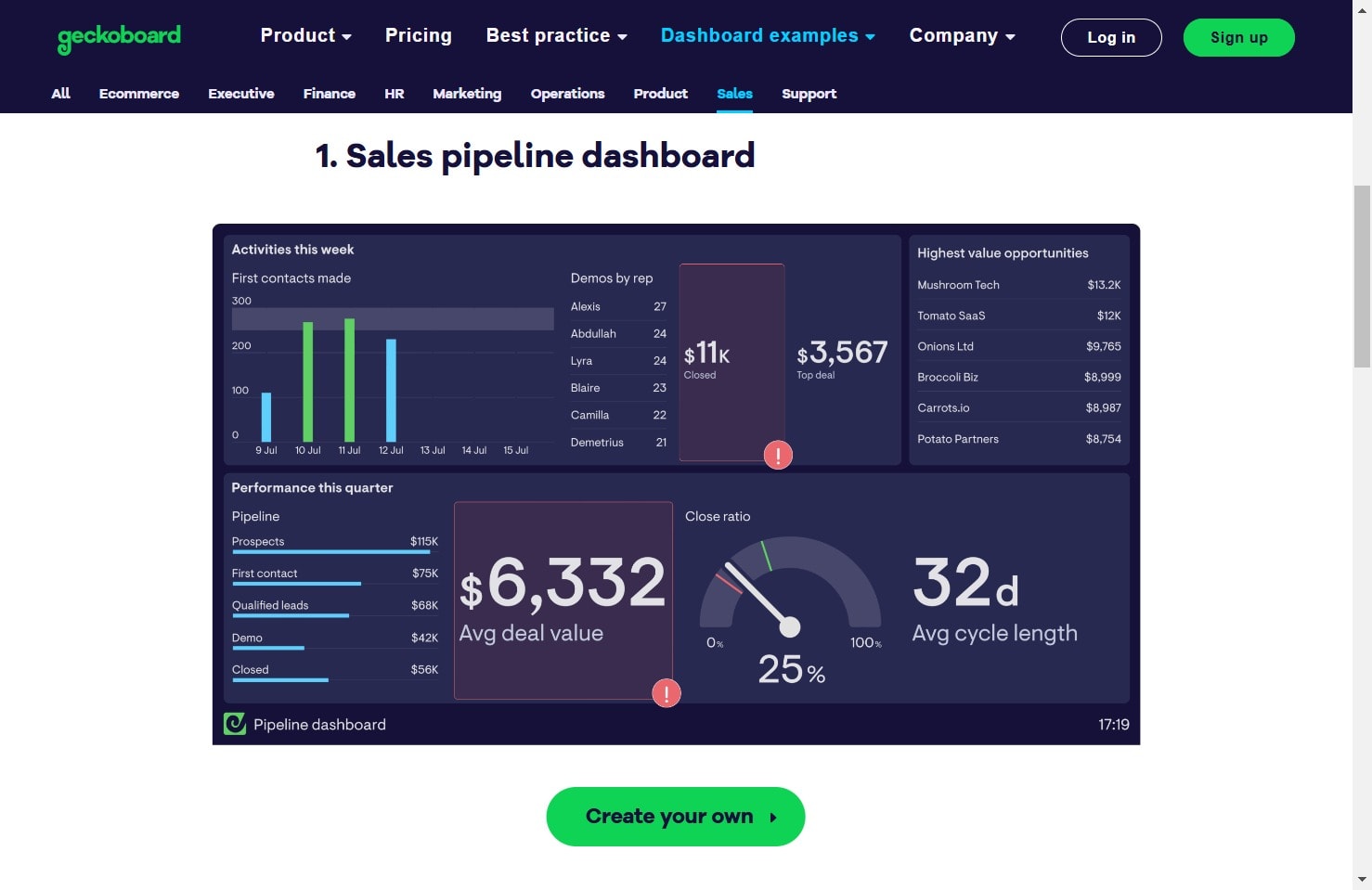Click the Potato Partners row

pos(1018,439)
